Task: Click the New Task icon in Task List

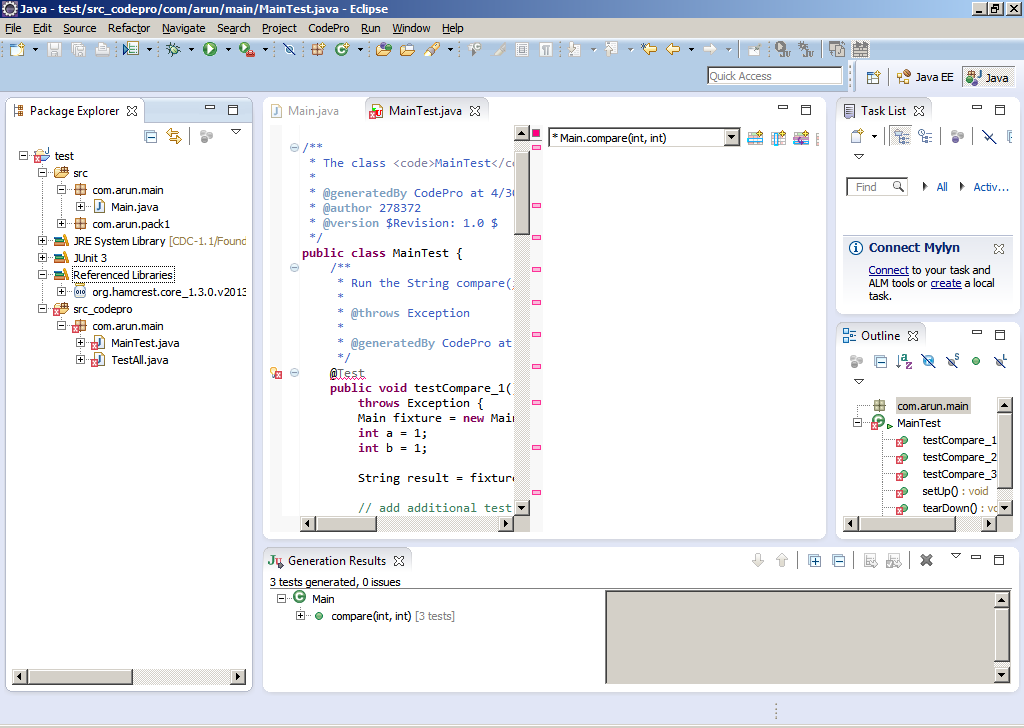Action: click(857, 136)
